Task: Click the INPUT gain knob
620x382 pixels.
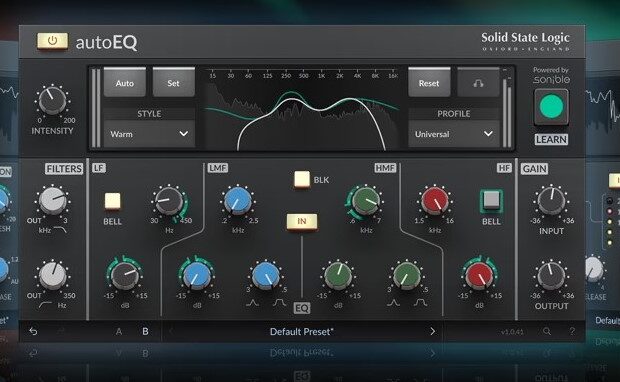Action: tap(551, 201)
